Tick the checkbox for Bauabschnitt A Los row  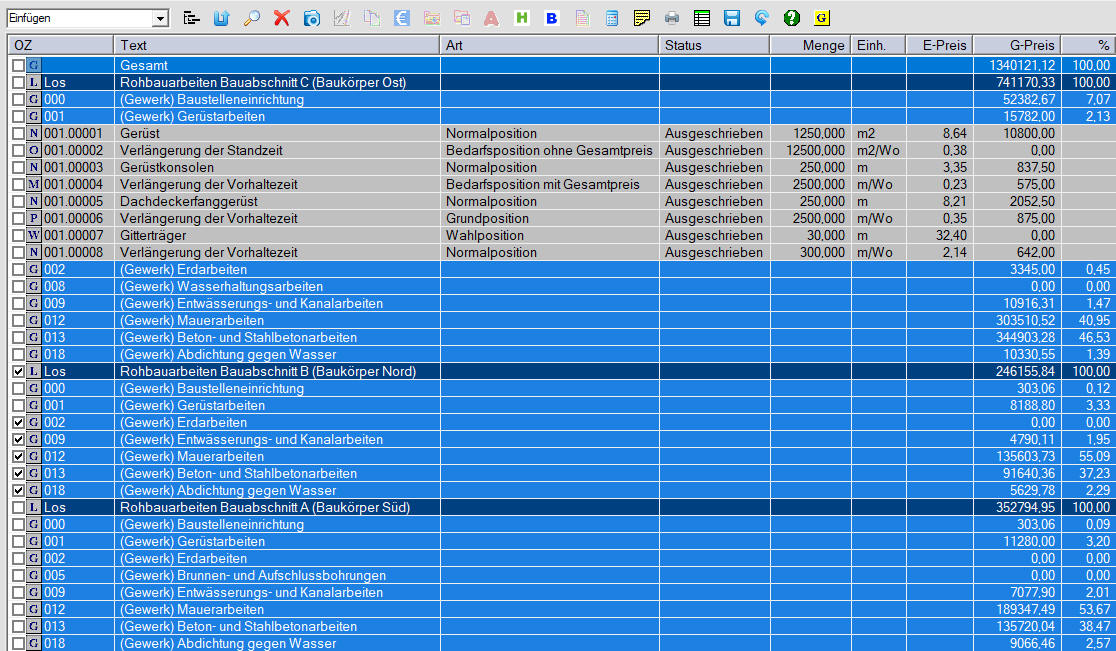[19, 508]
